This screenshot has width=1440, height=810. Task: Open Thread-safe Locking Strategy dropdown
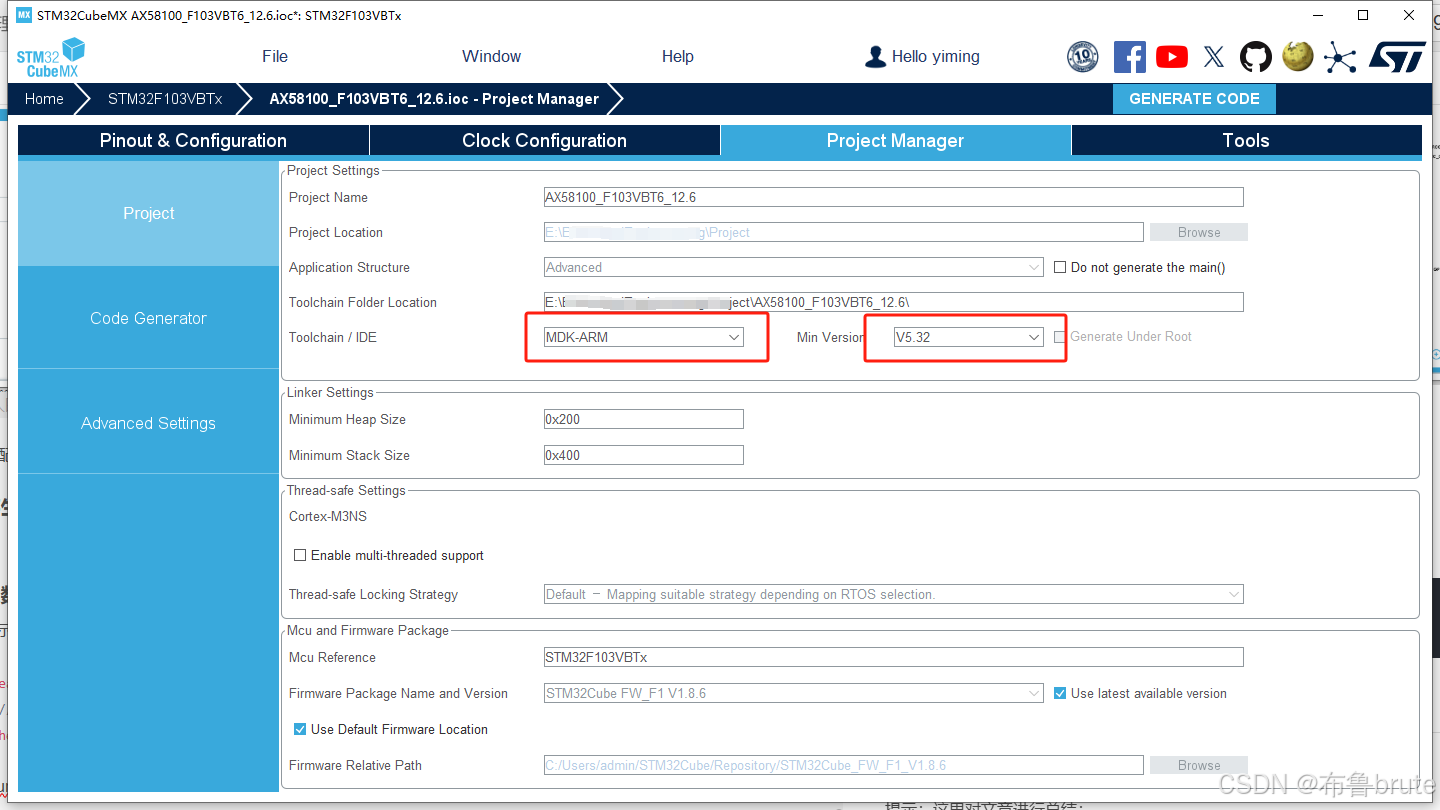894,594
